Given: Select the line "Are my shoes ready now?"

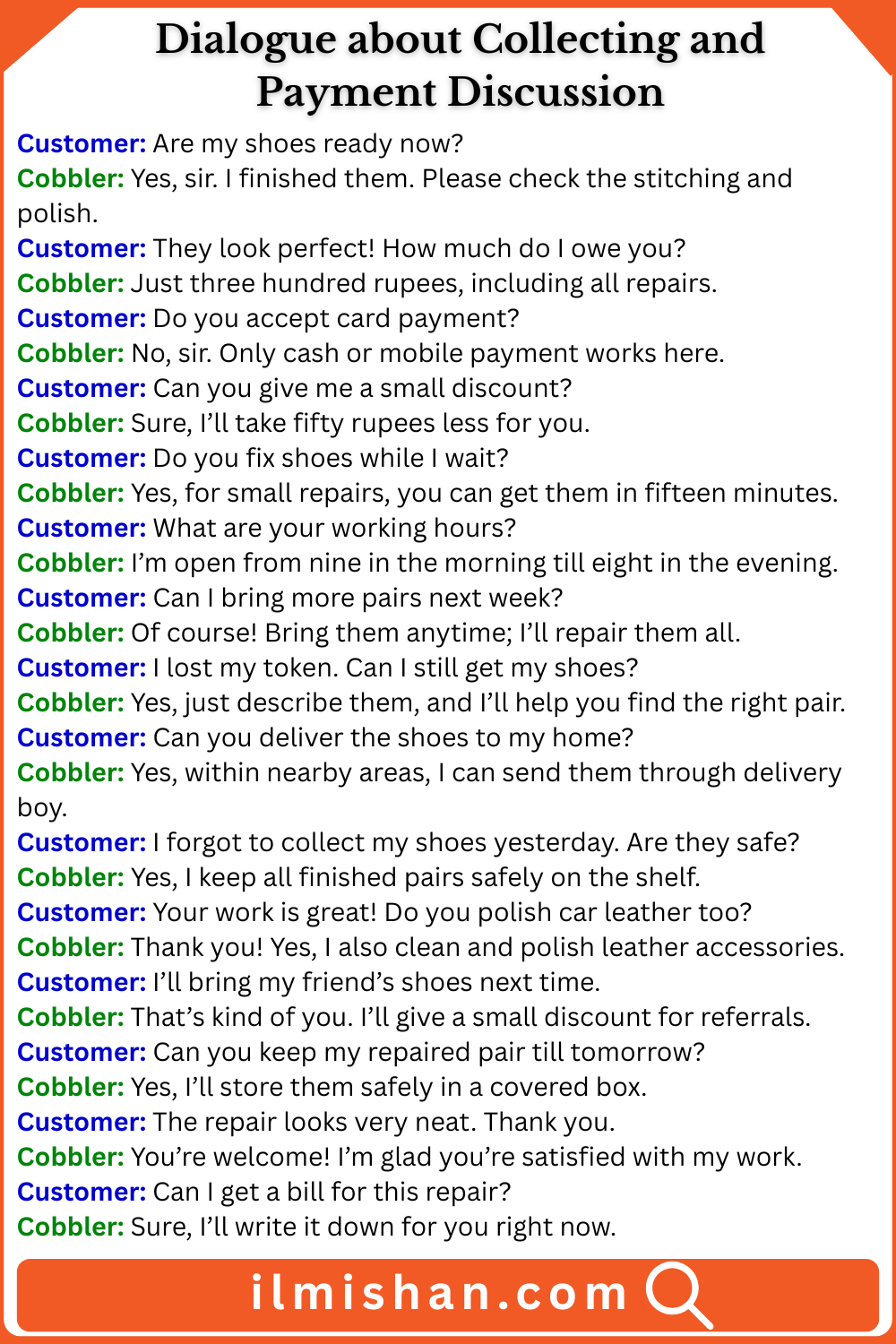Looking at the screenshot, I should click(x=307, y=143).
